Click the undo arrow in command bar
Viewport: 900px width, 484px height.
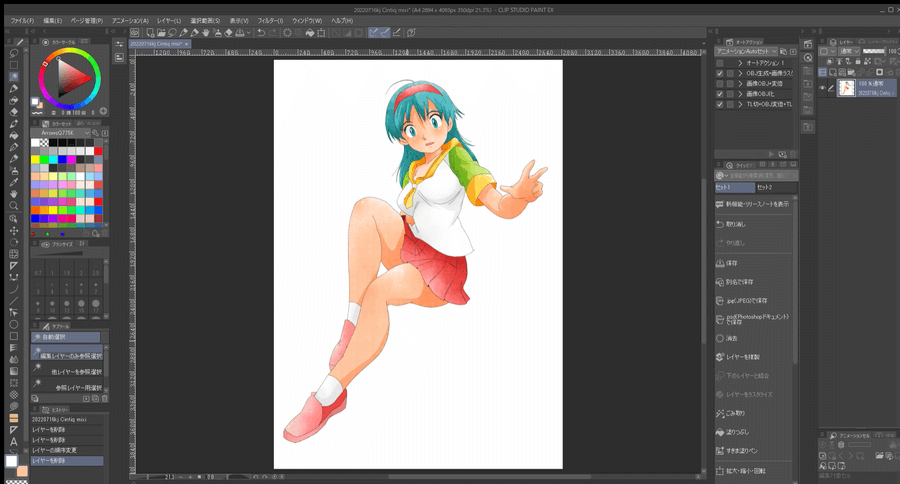[260, 33]
